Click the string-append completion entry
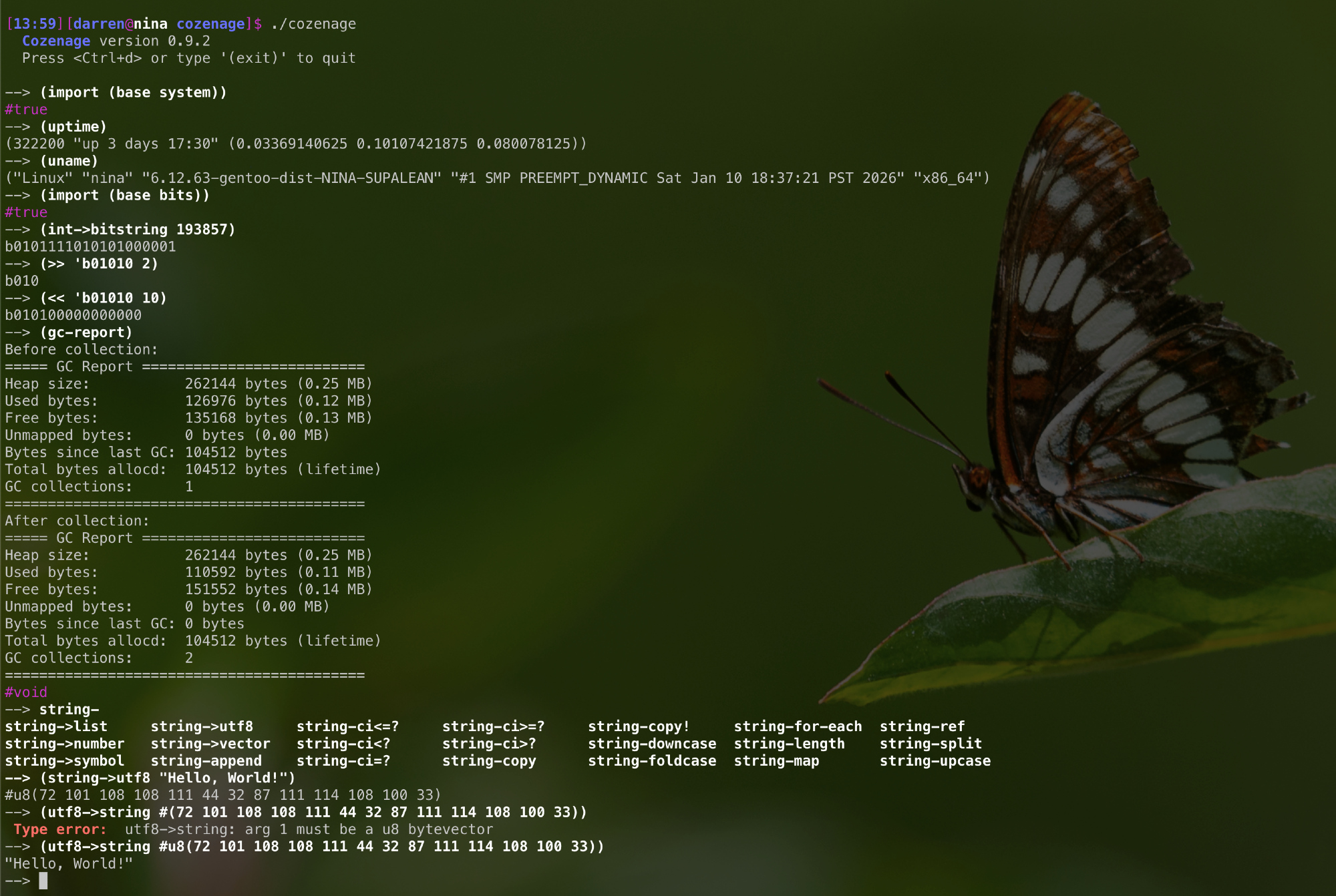The image size is (1336, 896). click(206, 760)
